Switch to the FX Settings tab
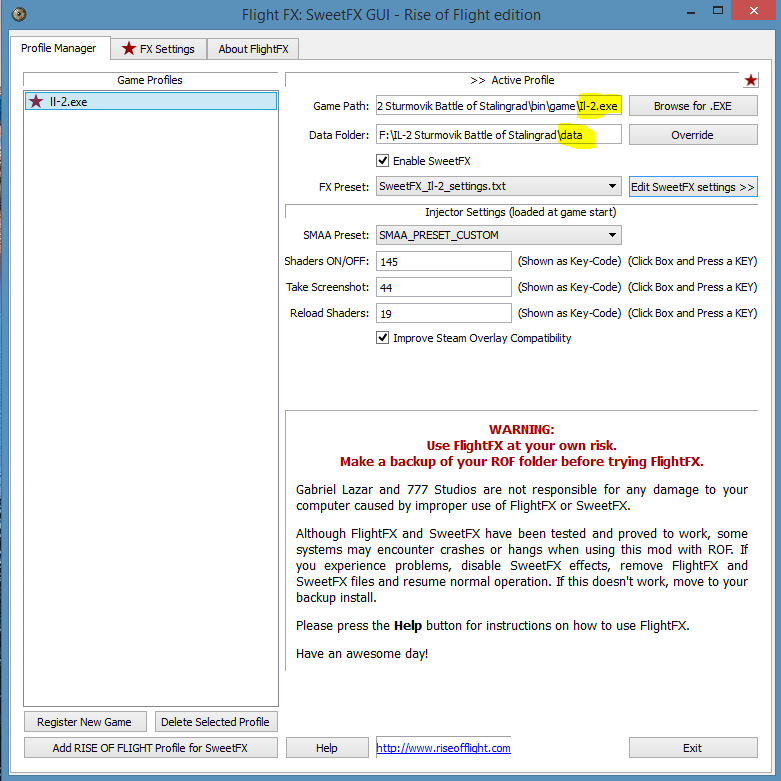781x781 pixels. (x=158, y=49)
